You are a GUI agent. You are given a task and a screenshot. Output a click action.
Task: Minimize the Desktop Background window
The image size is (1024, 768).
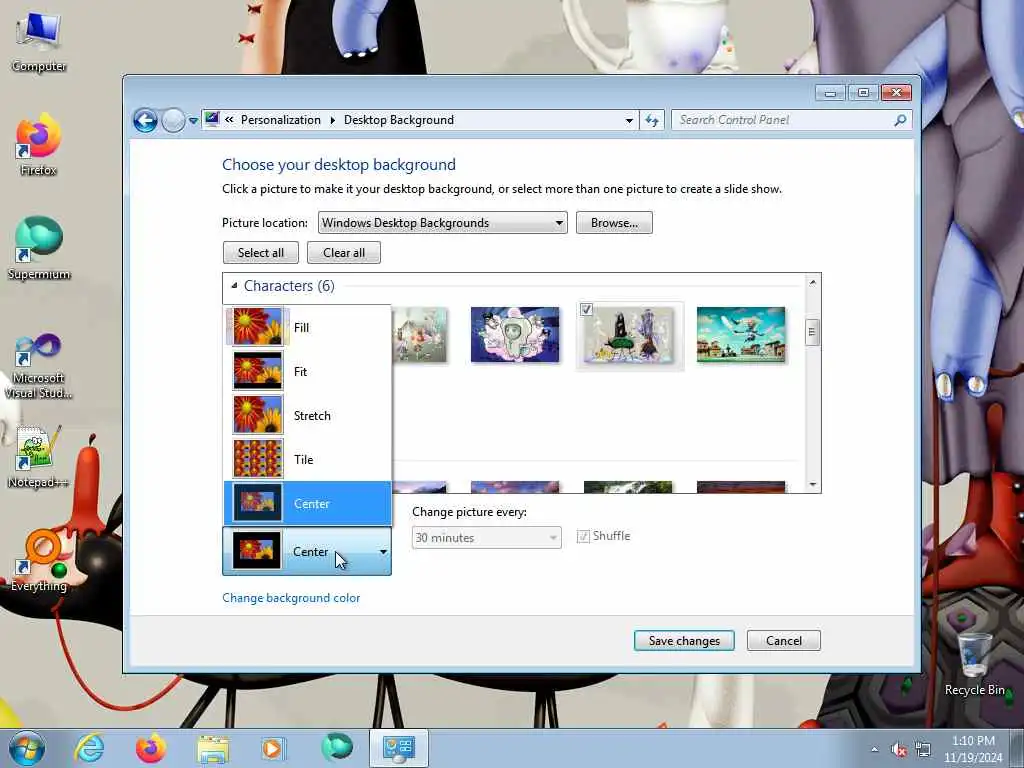coord(830,93)
